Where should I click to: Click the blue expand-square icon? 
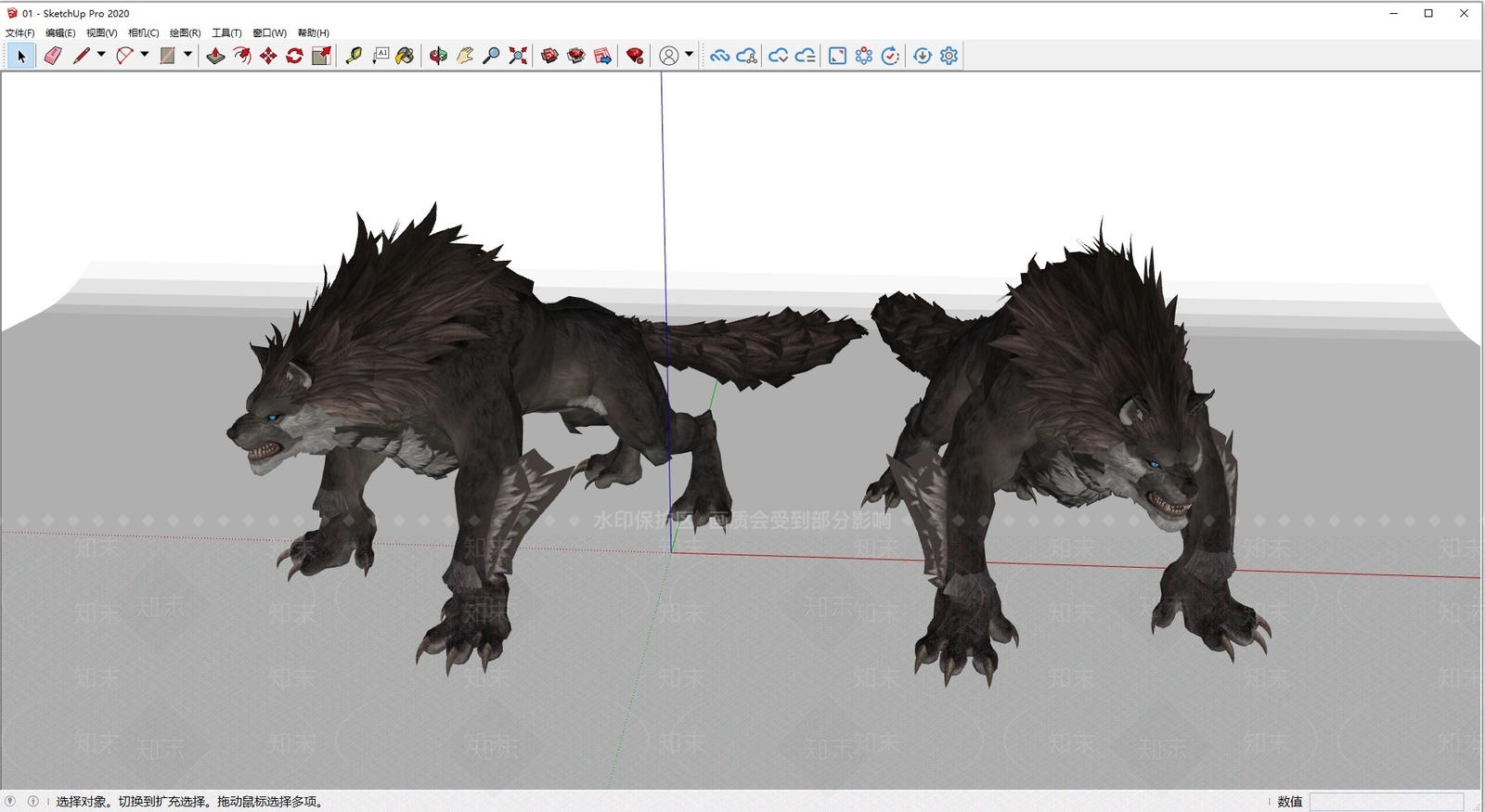837,57
